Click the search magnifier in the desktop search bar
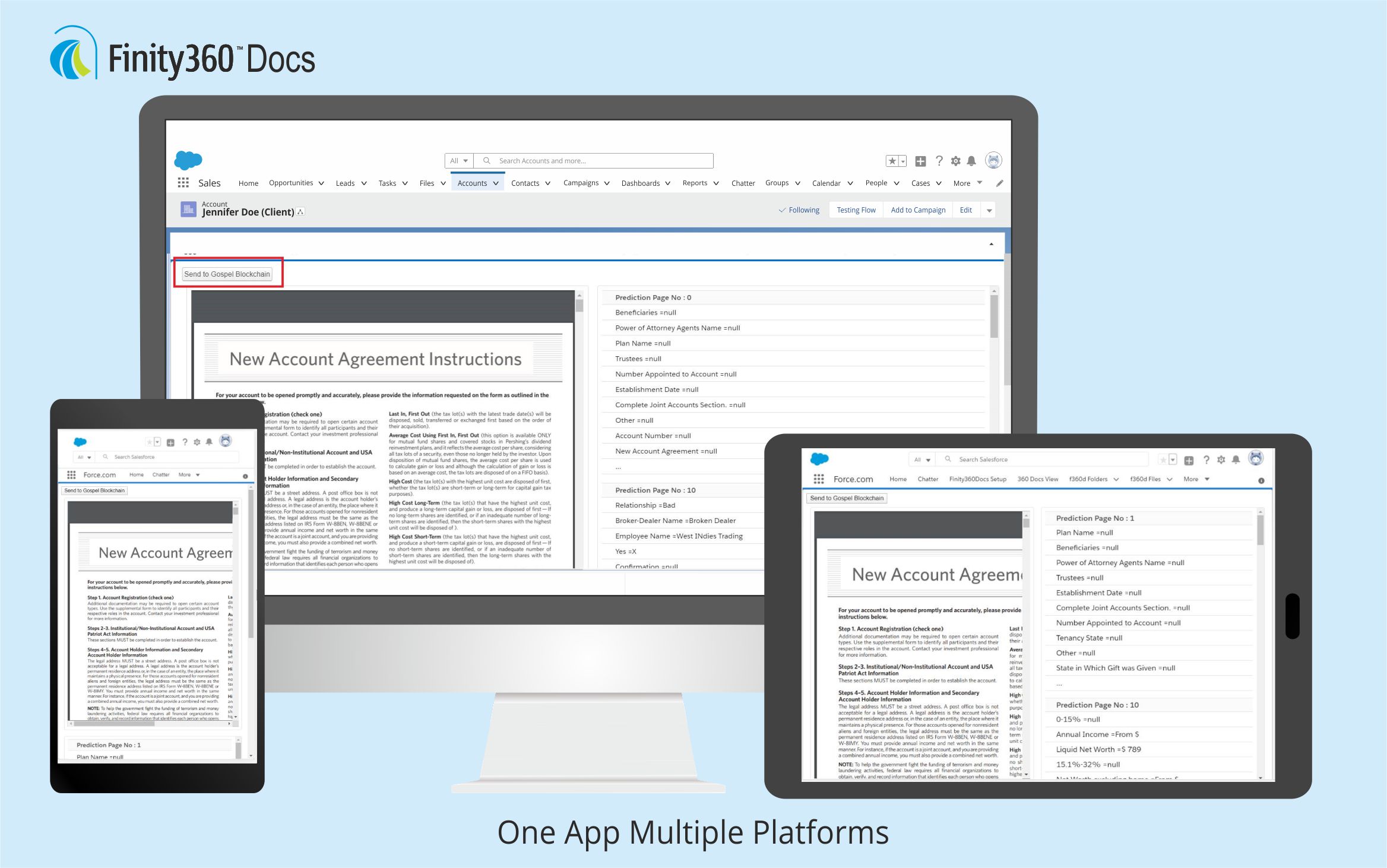The width and height of the screenshot is (1387, 868). [487, 161]
